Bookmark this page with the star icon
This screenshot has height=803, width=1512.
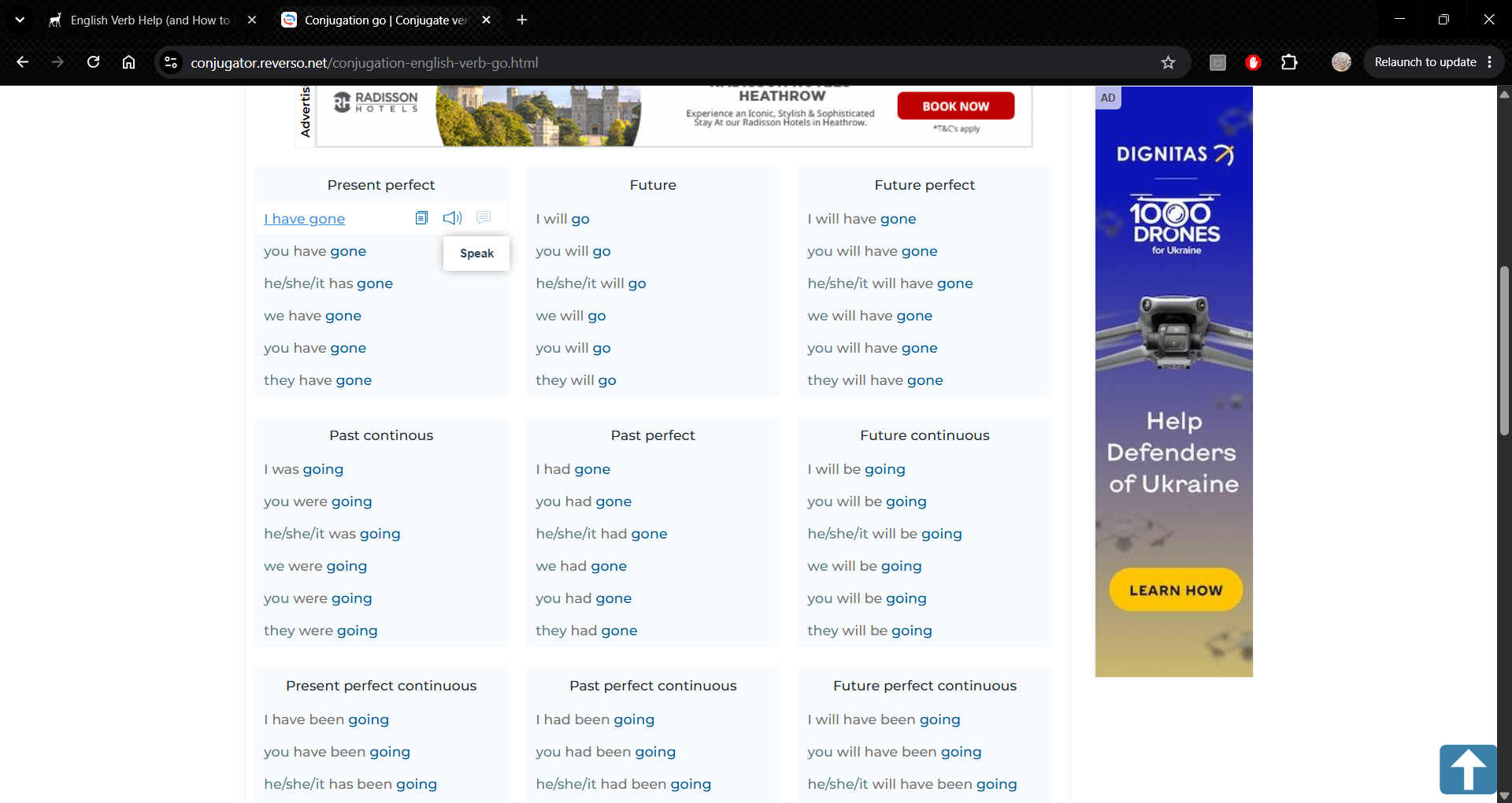click(x=1168, y=62)
